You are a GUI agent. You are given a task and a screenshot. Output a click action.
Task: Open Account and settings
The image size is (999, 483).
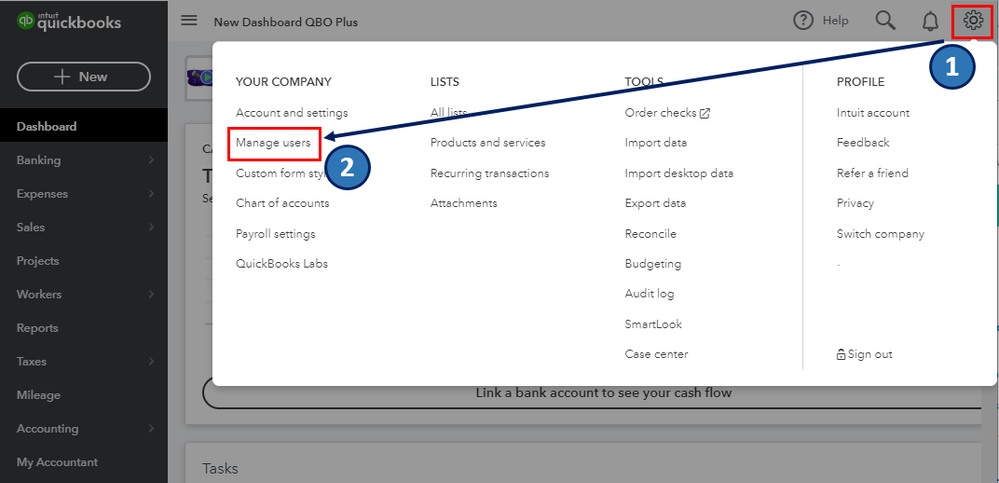point(292,113)
